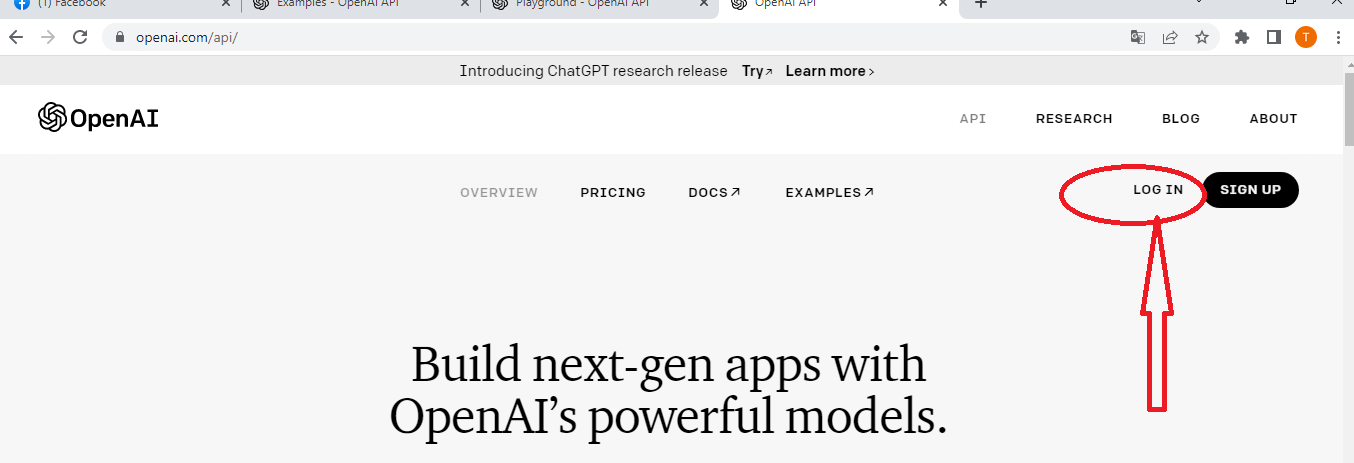Click the OpenAI logo
This screenshot has height=463, width=1354.
(x=98, y=118)
